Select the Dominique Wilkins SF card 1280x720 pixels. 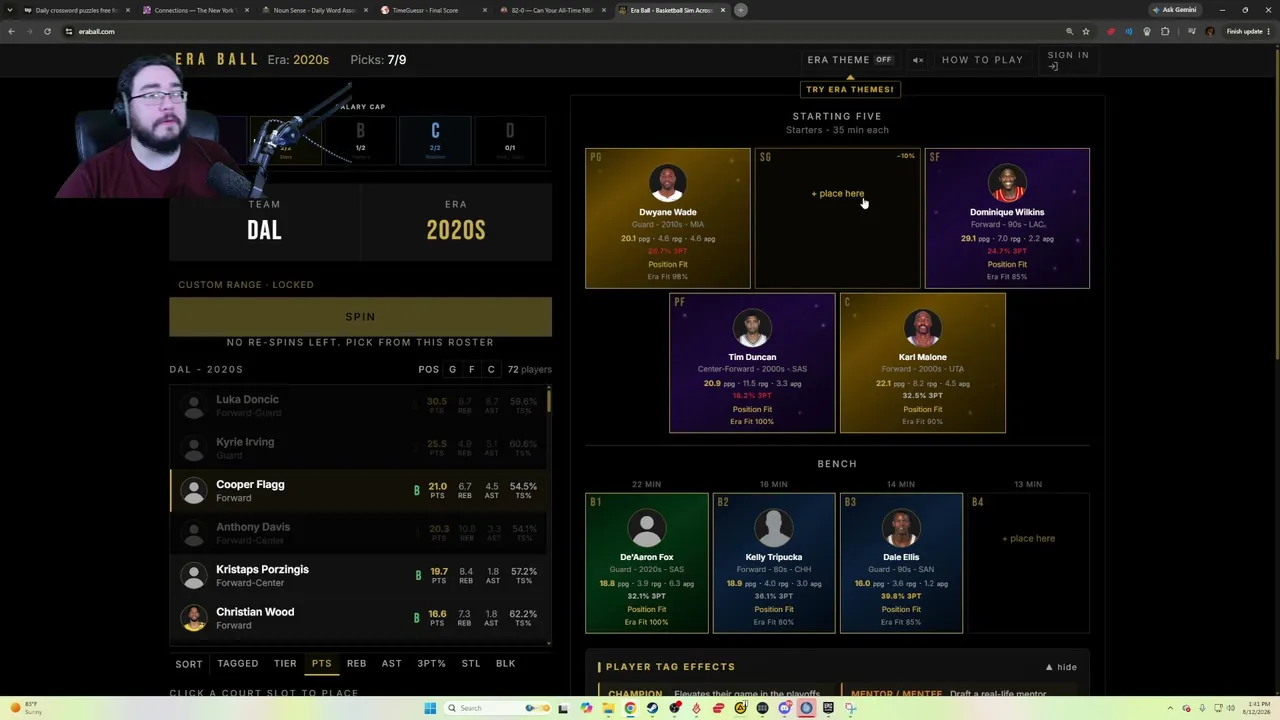pyautogui.click(x=1007, y=218)
